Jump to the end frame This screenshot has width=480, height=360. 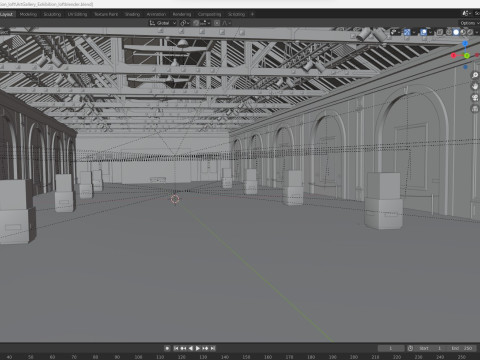coord(213,348)
